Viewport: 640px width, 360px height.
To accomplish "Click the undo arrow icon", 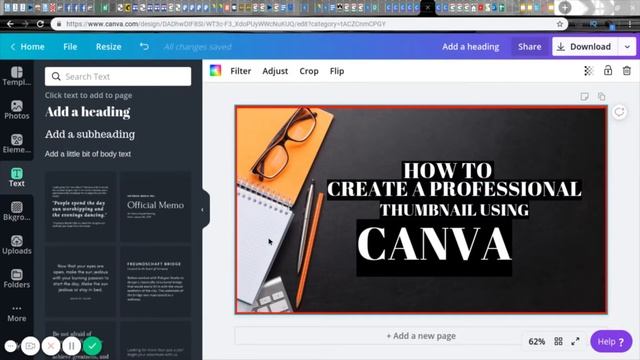I will tap(144, 47).
